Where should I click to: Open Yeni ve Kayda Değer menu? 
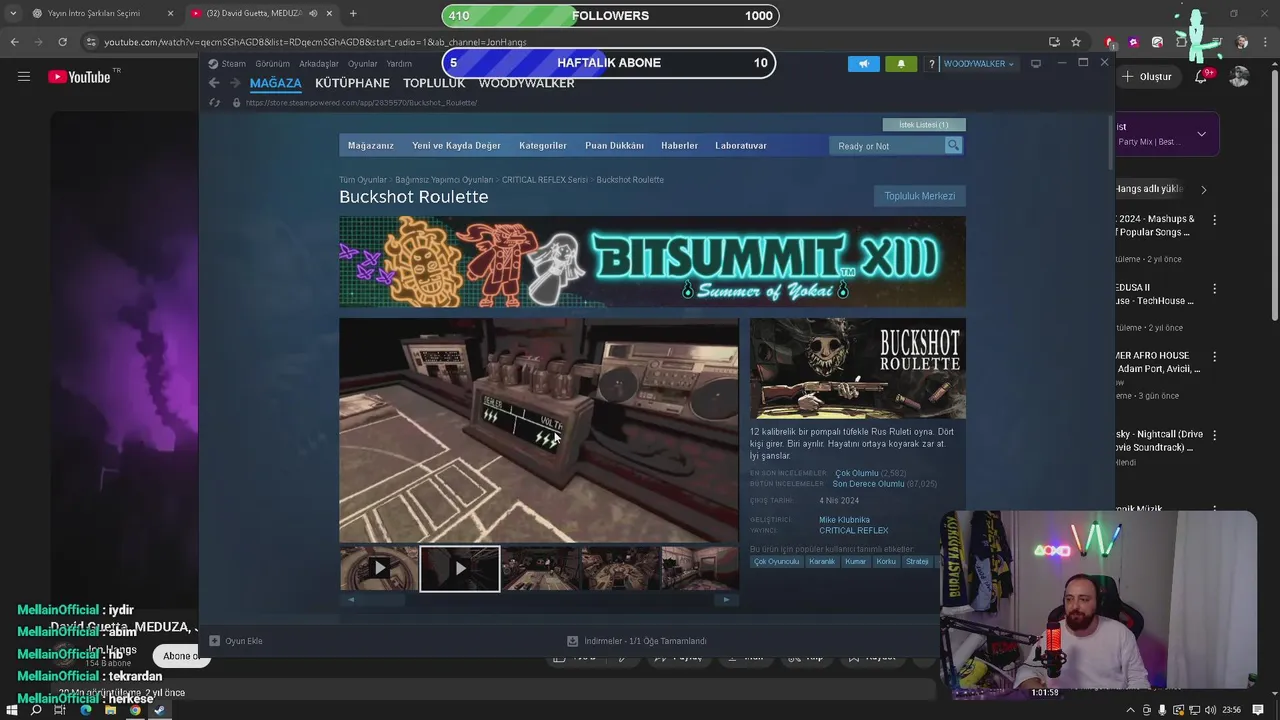(x=456, y=146)
